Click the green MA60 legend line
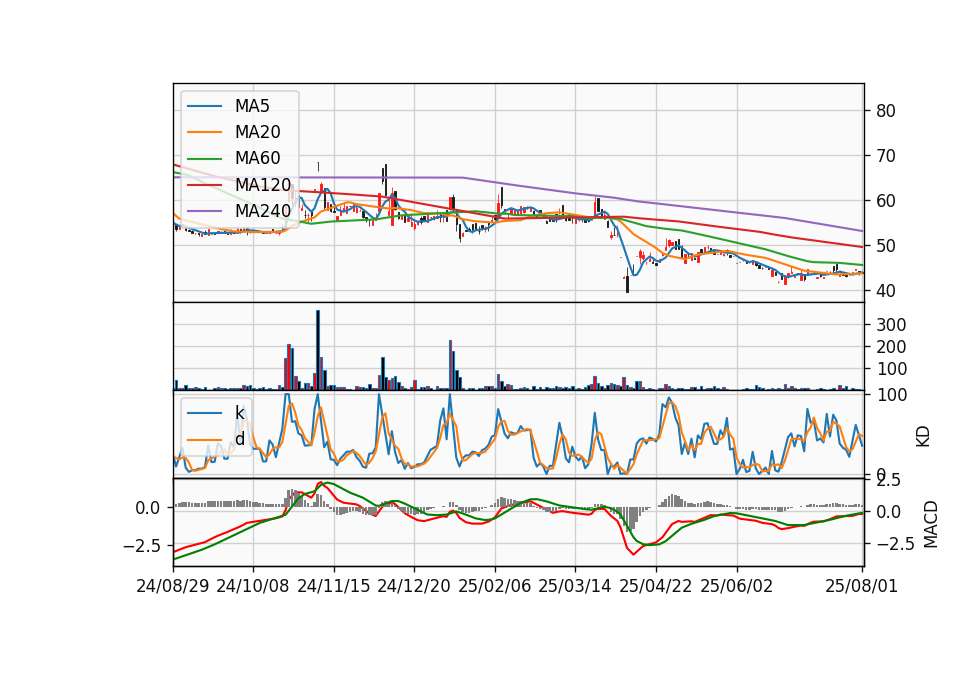 pyautogui.click(x=204, y=159)
